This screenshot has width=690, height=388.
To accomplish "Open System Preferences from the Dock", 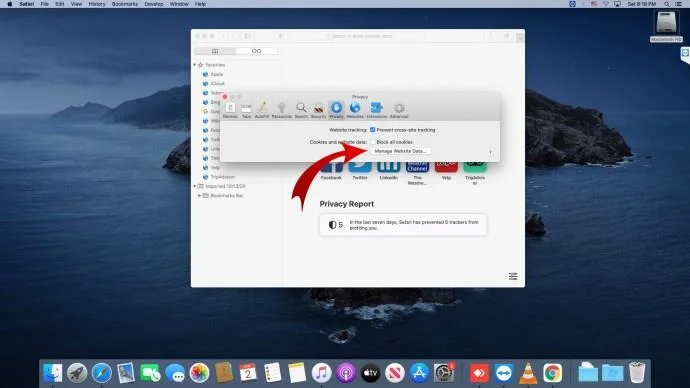I will 444,373.
